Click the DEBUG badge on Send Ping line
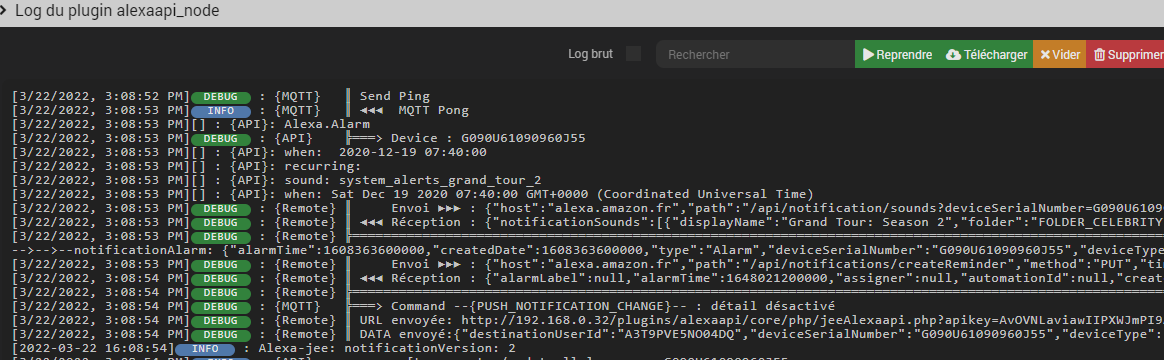Viewport: 1164px width, 360px height. click(221, 96)
